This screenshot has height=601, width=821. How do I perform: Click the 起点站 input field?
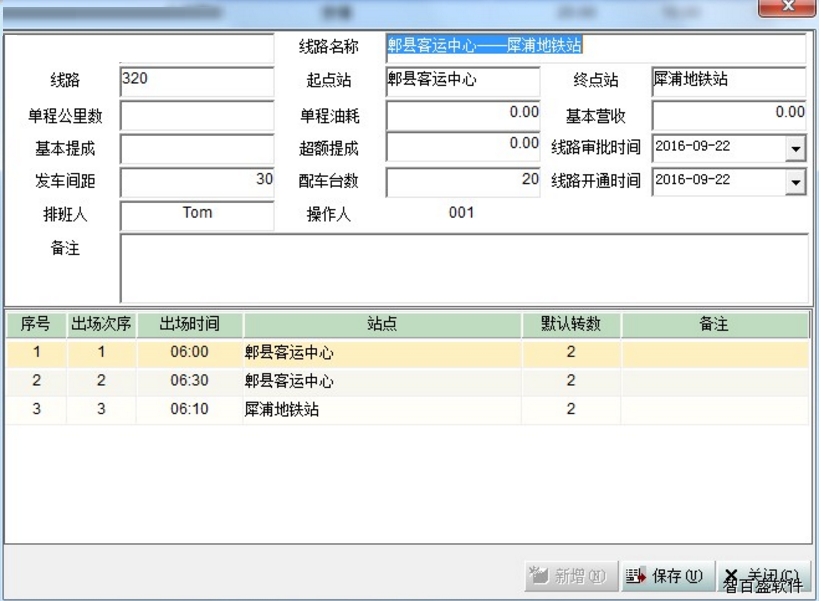[x=463, y=81]
